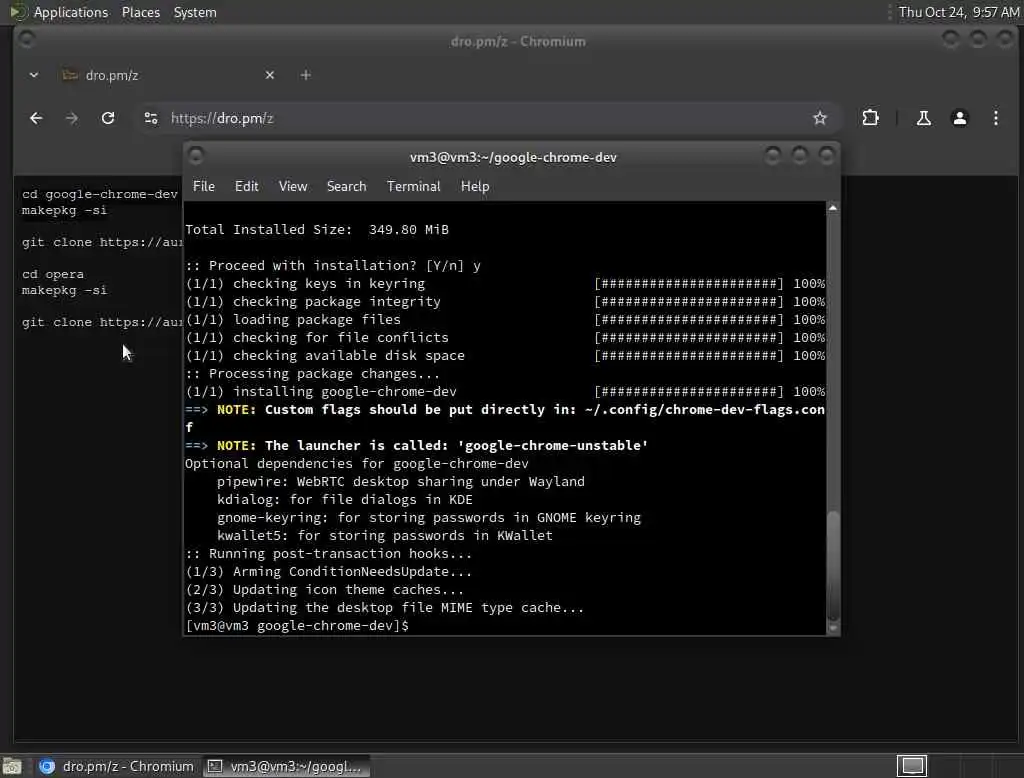Close the dro.pm/z tab
This screenshot has height=778, width=1024.
[270, 75]
